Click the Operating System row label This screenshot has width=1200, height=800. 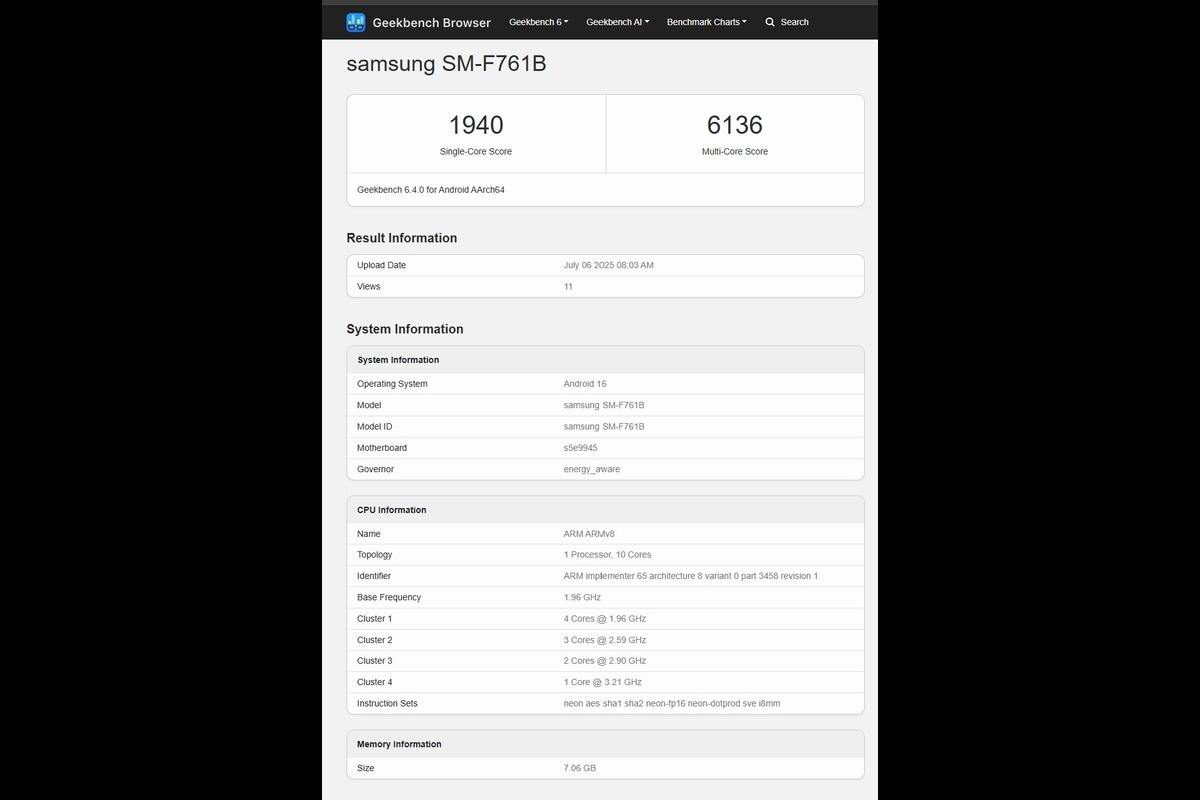392,384
